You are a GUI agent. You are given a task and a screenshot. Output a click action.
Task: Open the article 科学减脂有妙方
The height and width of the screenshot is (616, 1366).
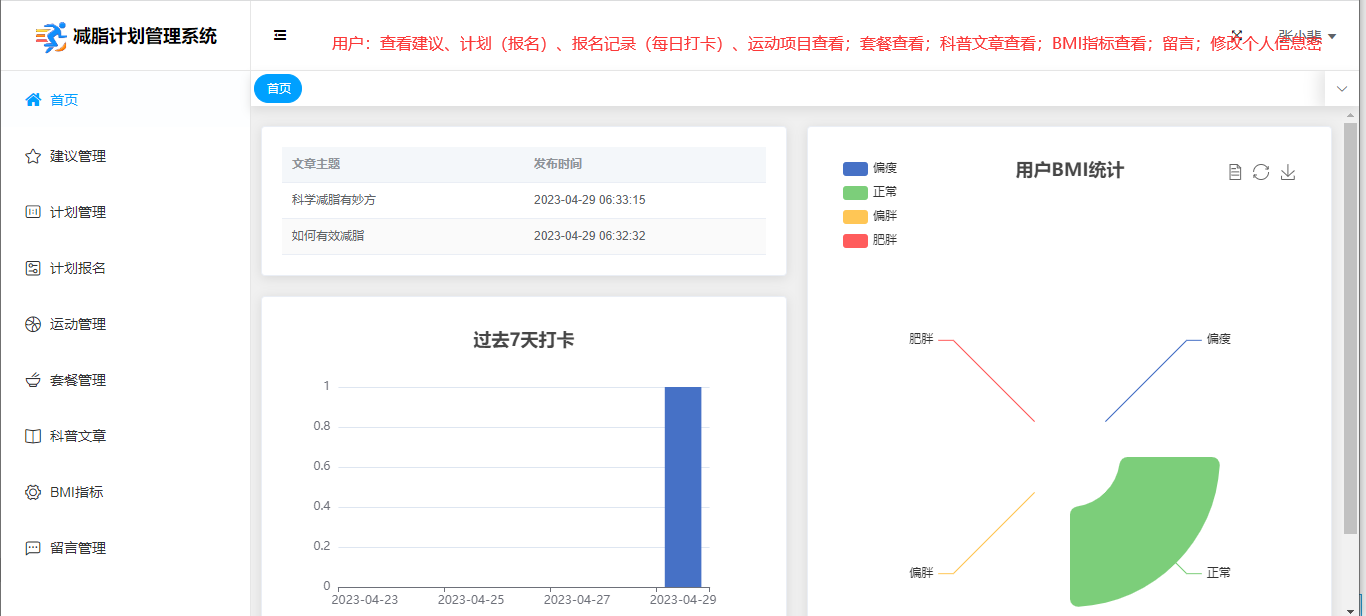334,200
